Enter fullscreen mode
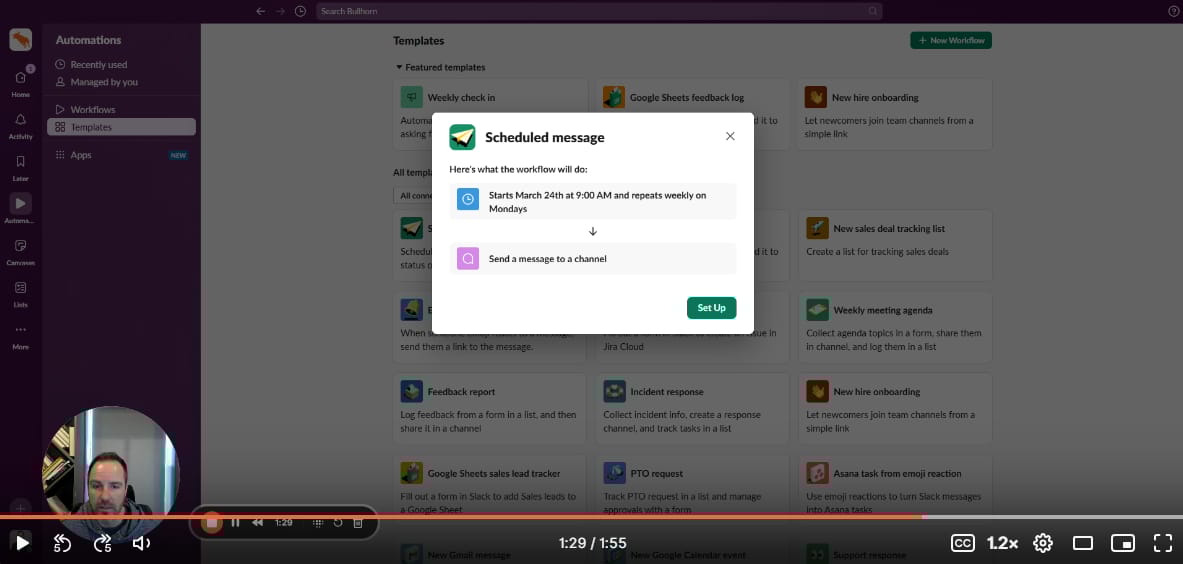 coord(1163,543)
